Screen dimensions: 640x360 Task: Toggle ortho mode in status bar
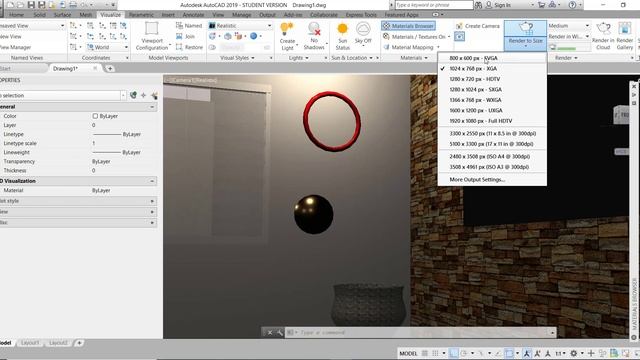click(x=453, y=353)
